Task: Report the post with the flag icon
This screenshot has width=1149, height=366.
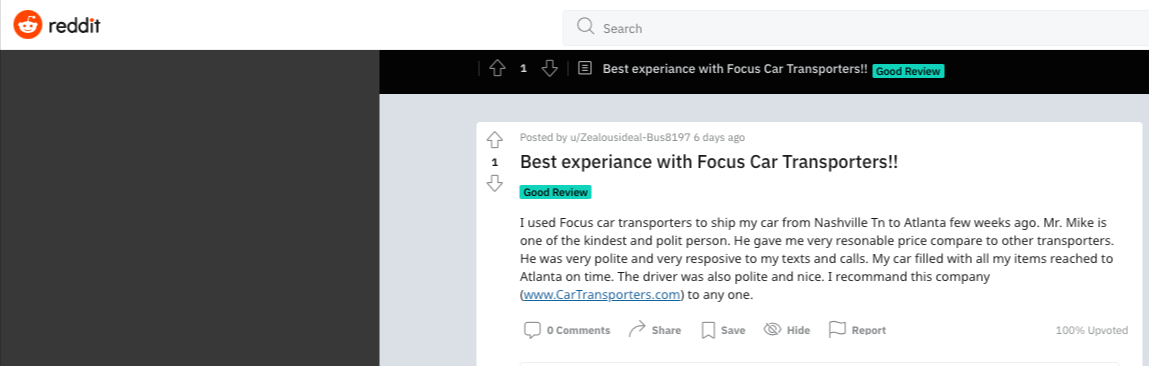Action: click(857, 330)
